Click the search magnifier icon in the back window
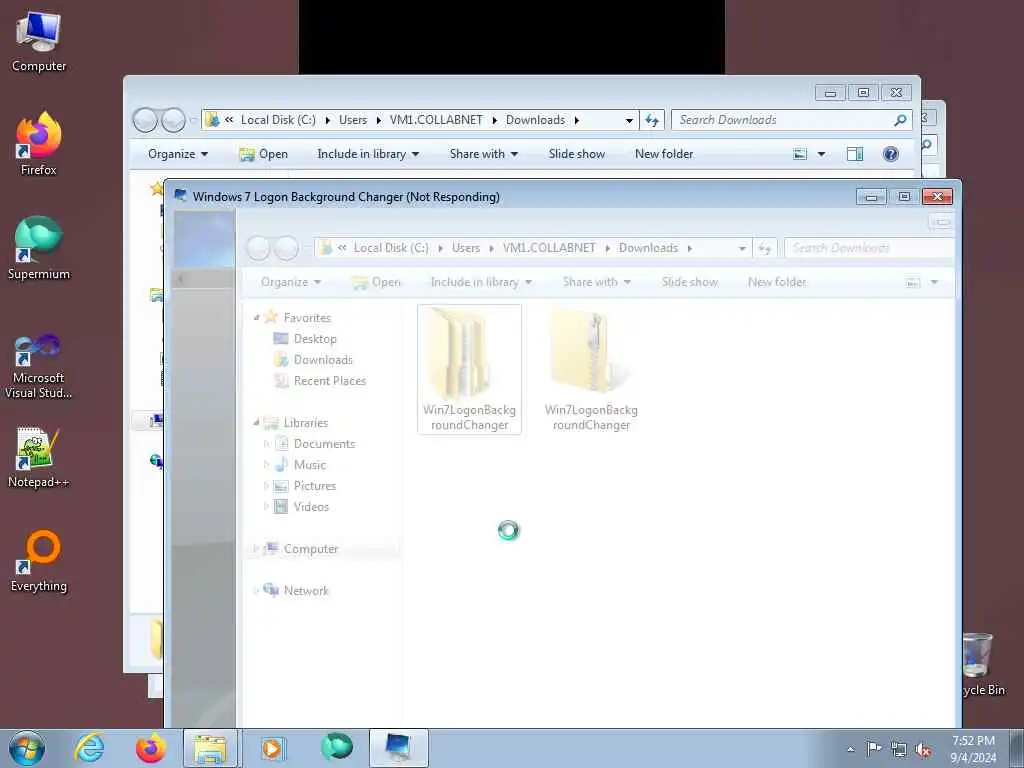The height and width of the screenshot is (768, 1024). 901,120
